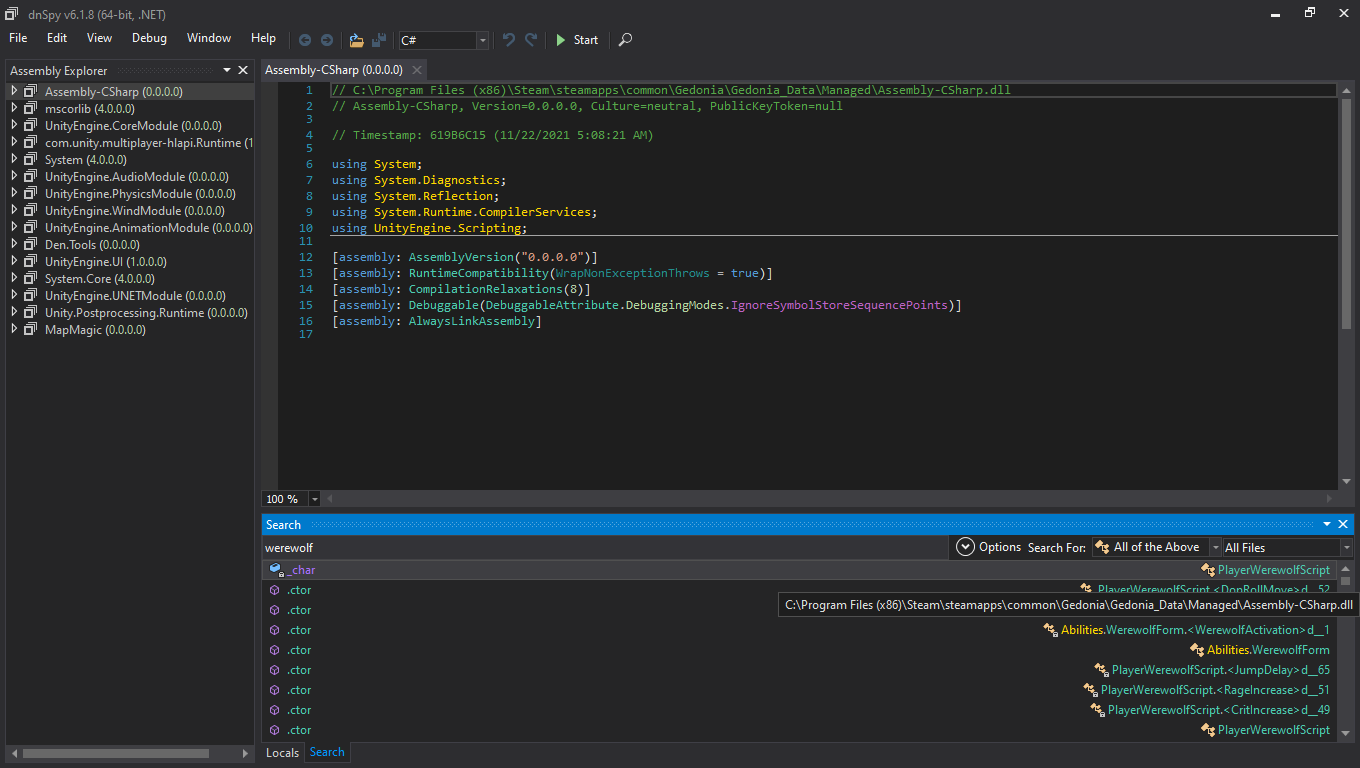Viewport: 1360px width, 768px height.
Task: Expand the UnityEngine.CoreModule tree node
Action: tap(15, 125)
